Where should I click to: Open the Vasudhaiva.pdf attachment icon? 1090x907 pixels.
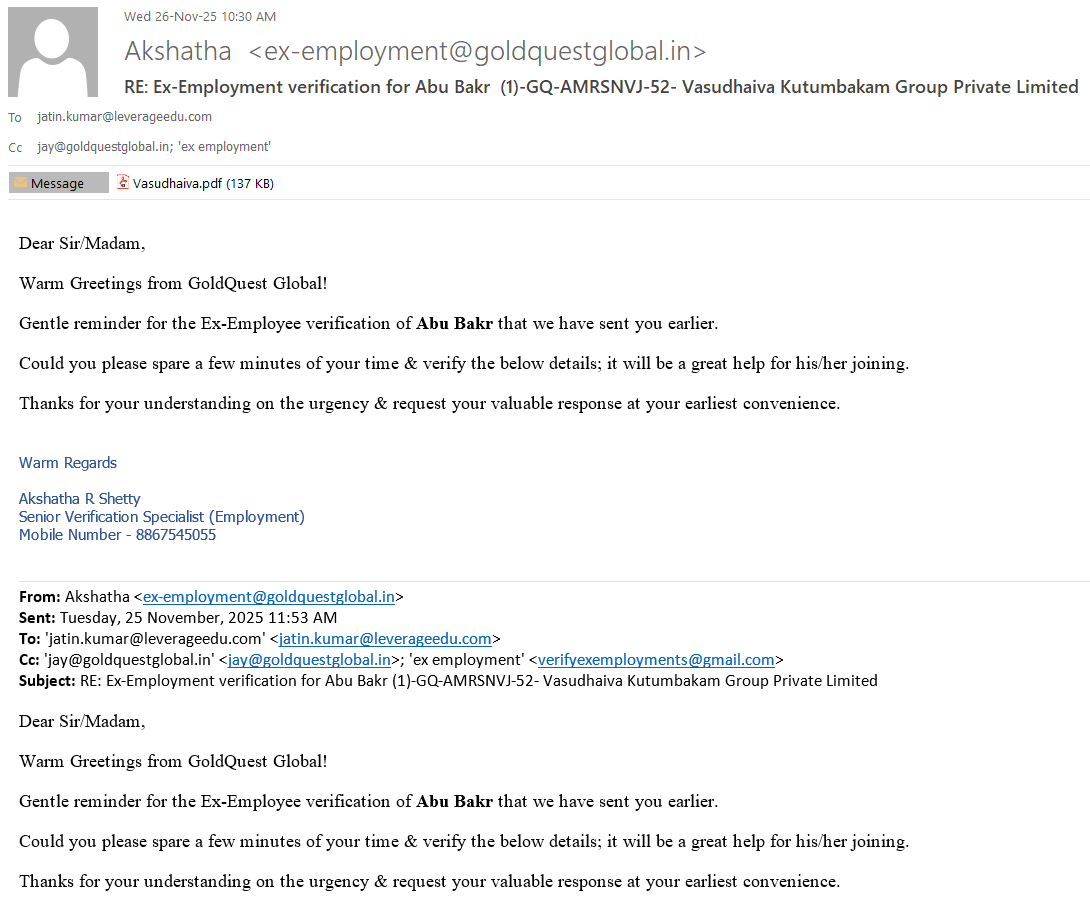(x=123, y=183)
